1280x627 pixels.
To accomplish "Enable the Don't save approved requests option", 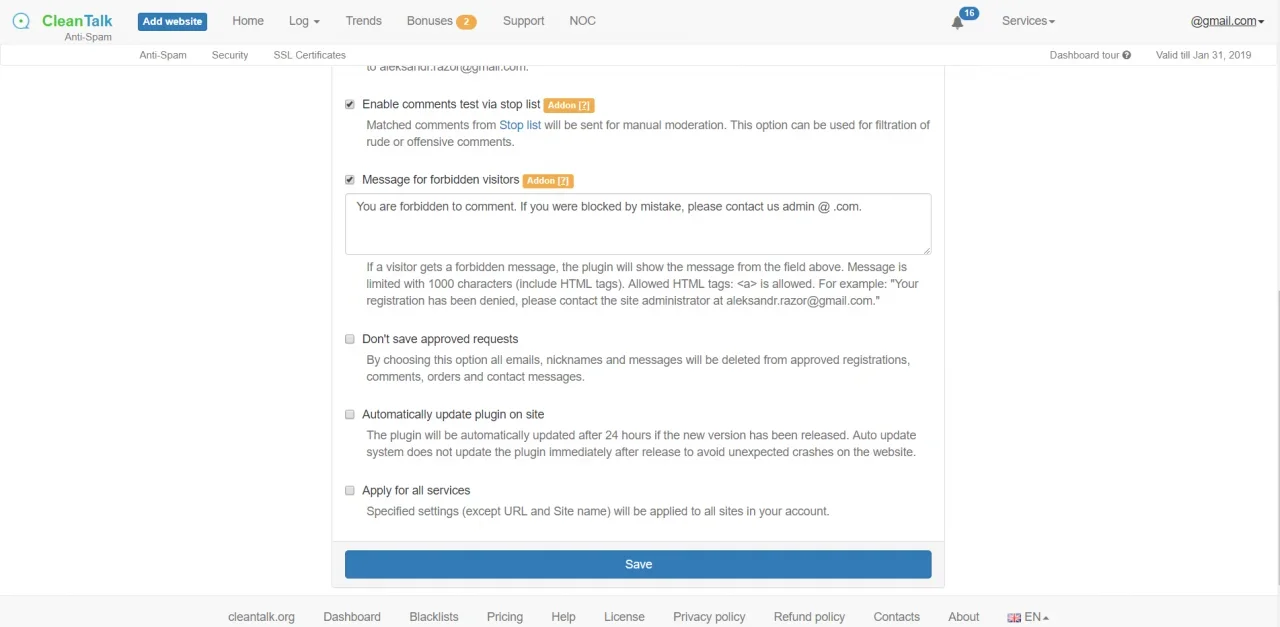I will point(349,339).
